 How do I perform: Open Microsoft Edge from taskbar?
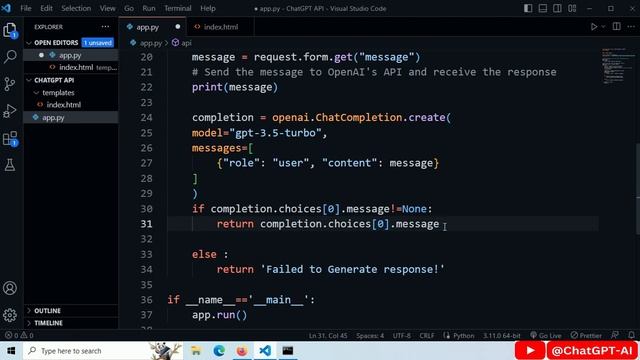[x=219, y=351]
